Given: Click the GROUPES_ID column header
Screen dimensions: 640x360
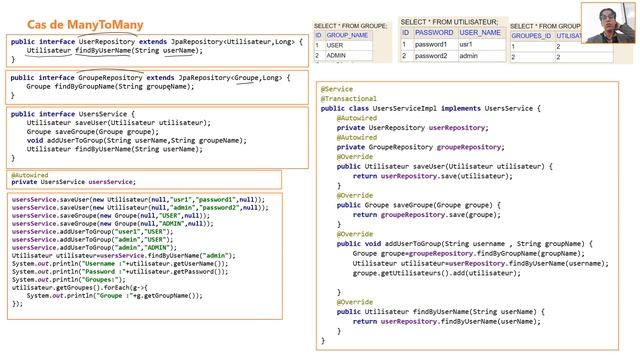Looking at the screenshot, I should [531, 36].
